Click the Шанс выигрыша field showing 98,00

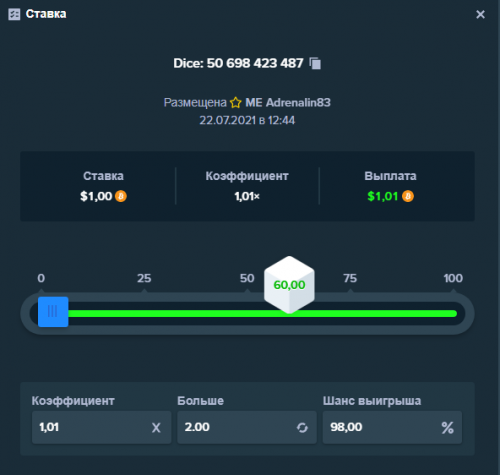(x=392, y=427)
